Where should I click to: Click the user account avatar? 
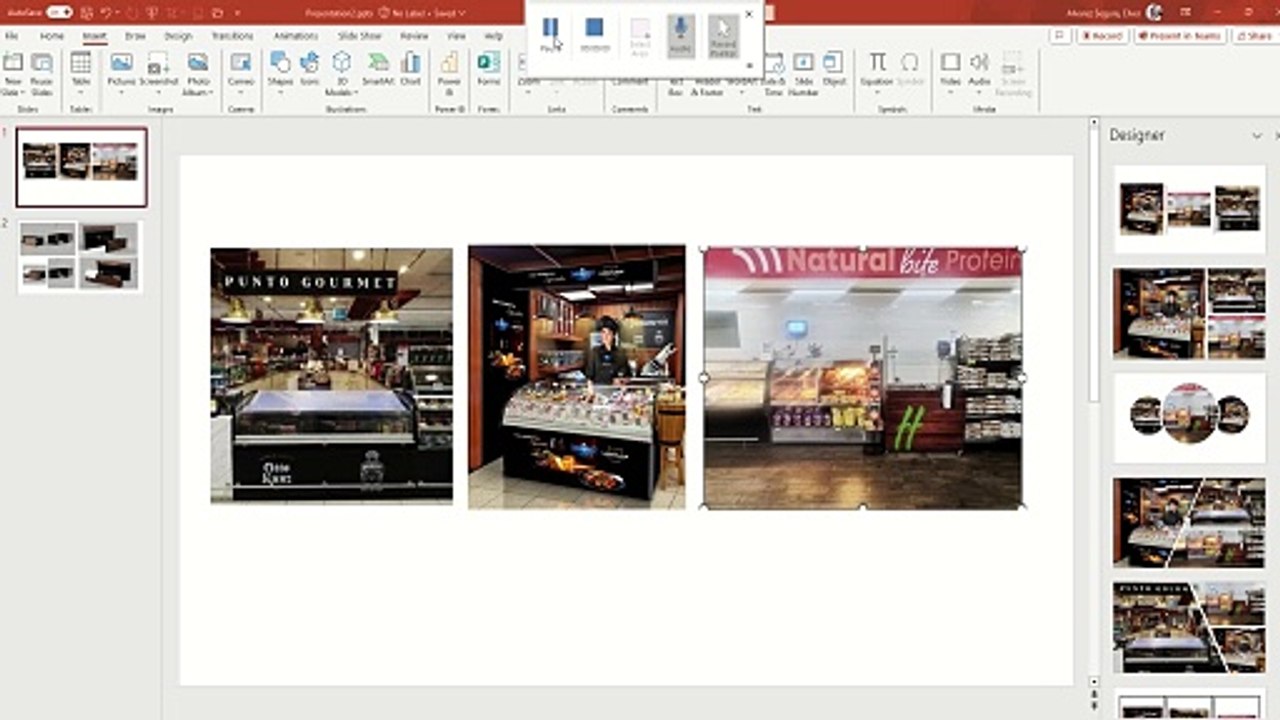pos(1154,12)
